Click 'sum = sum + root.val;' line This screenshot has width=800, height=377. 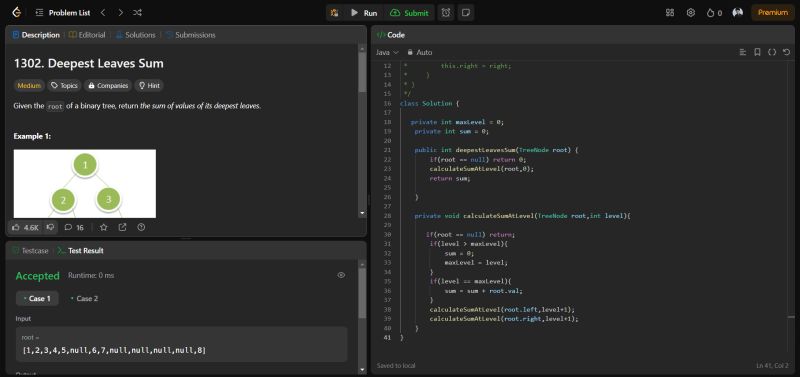tap(483, 291)
